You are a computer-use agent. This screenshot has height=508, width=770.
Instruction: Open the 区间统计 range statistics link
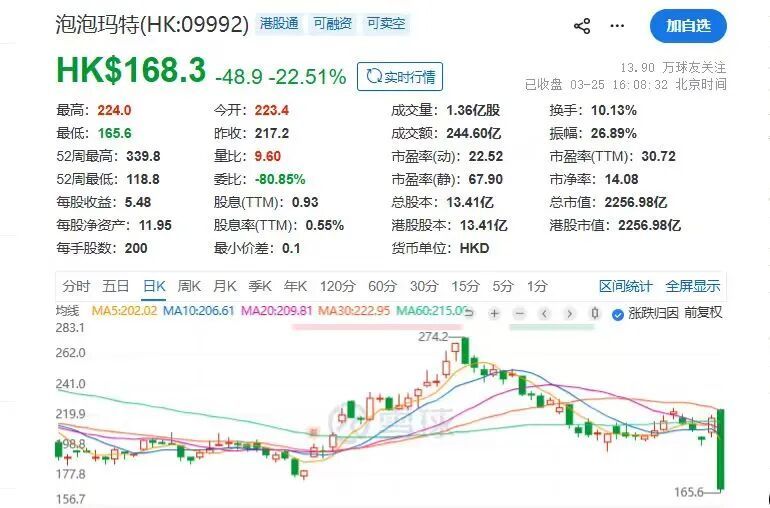[625, 286]
